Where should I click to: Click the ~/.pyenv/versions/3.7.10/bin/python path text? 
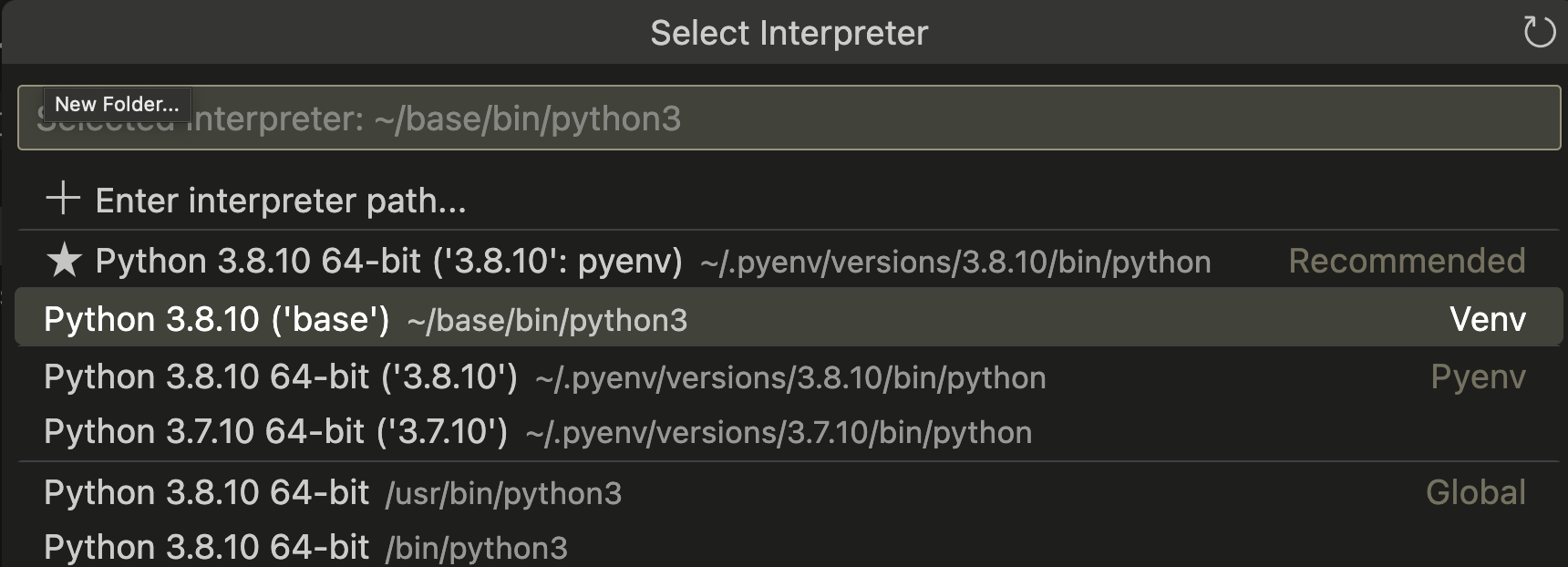pyautogui.click(x=779, y=433)
